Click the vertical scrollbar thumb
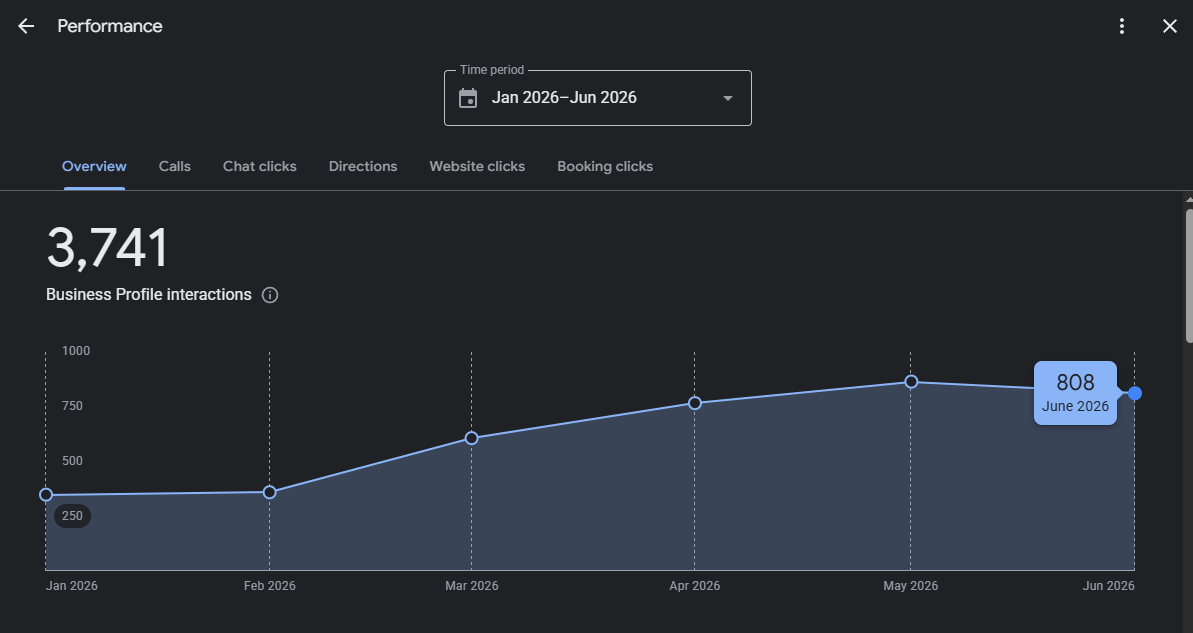 click(x=1188, y=274)
